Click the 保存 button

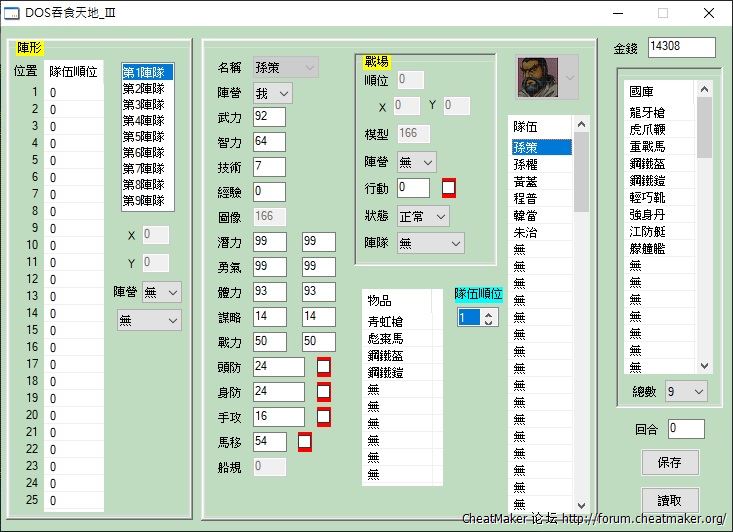coord(670,462)
